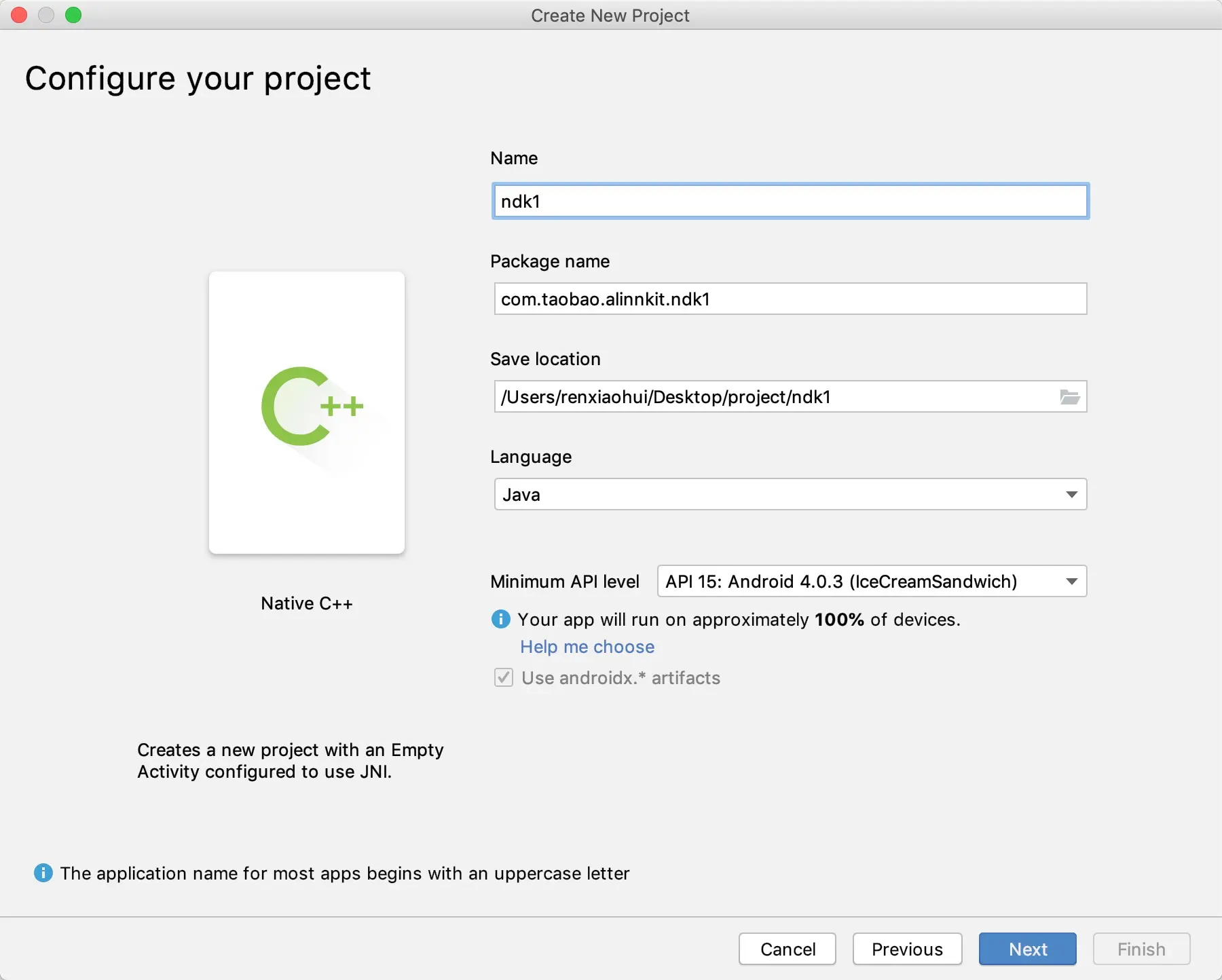Close the dialog with the red window button

pyautogui.click(x=19, y=15)
